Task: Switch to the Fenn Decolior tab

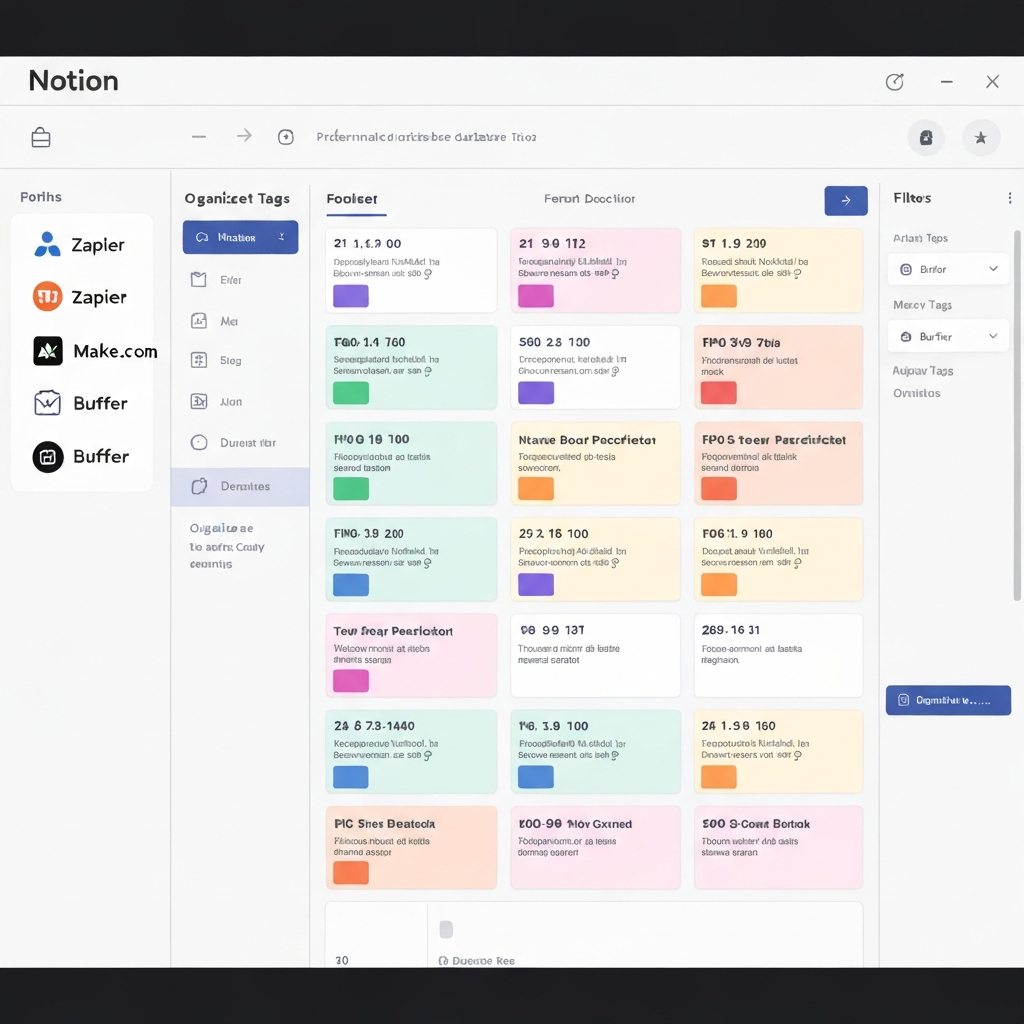Action: pos(590,199)
